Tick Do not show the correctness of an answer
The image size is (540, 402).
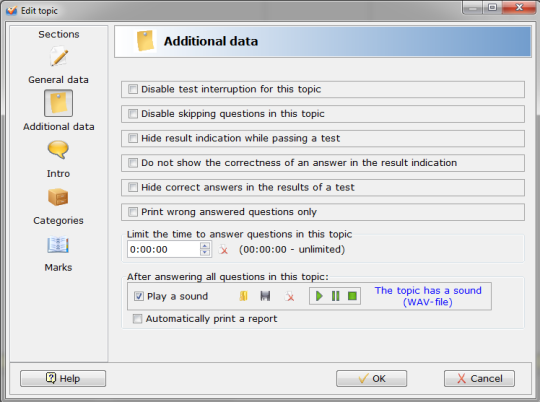133,163
